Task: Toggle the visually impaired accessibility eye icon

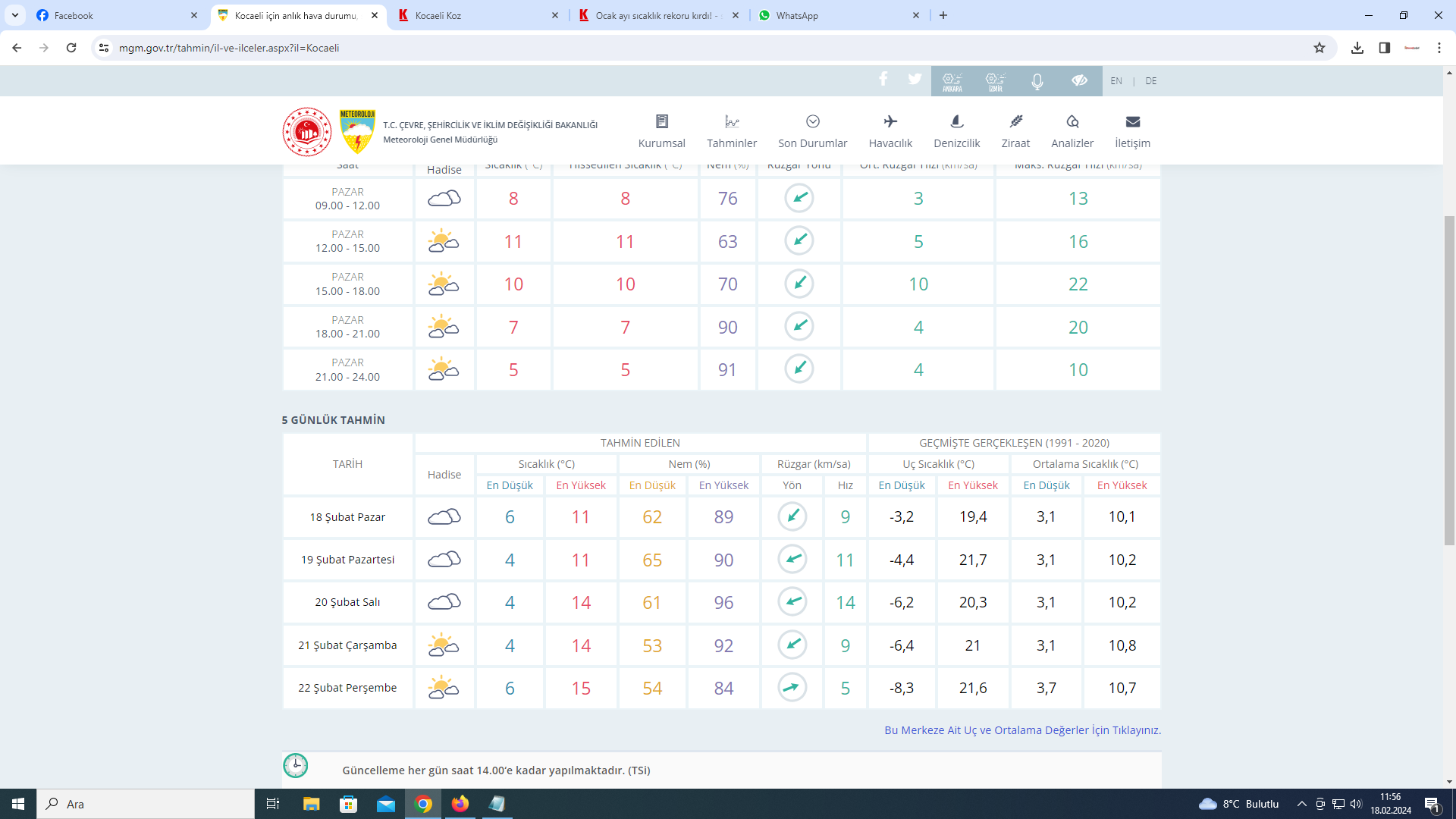Action: tap(1080, 81)
